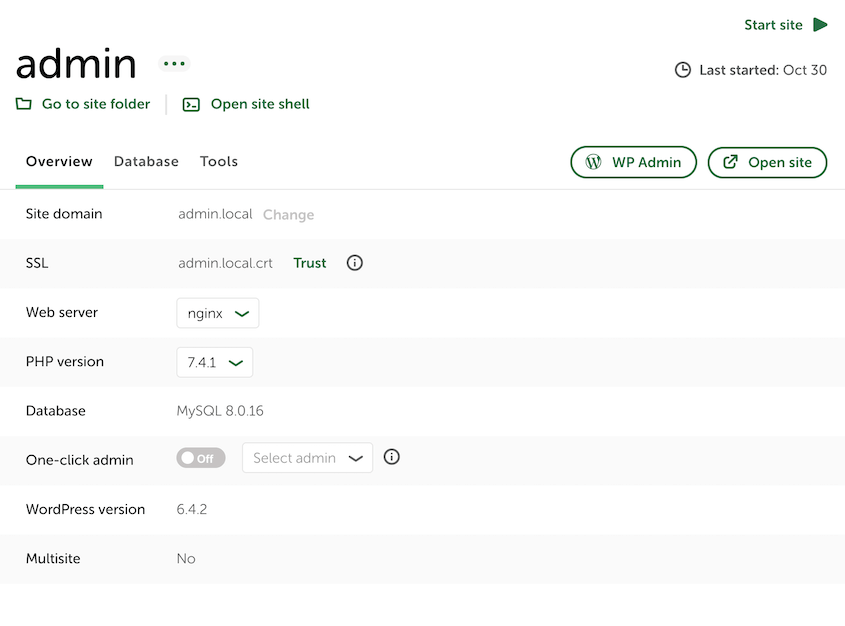The image size is (845, 626).
Task: Click the info icon beside Select admin
Action: 392,457
